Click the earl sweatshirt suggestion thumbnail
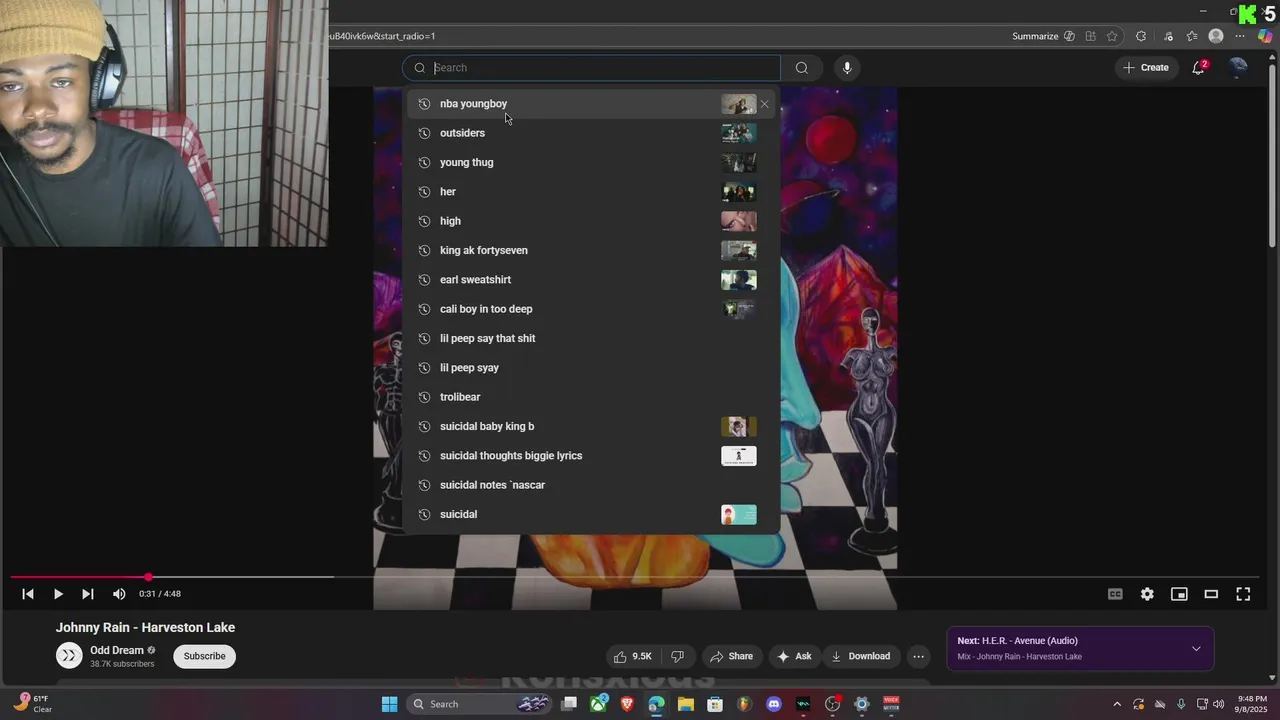 (739, 280)
